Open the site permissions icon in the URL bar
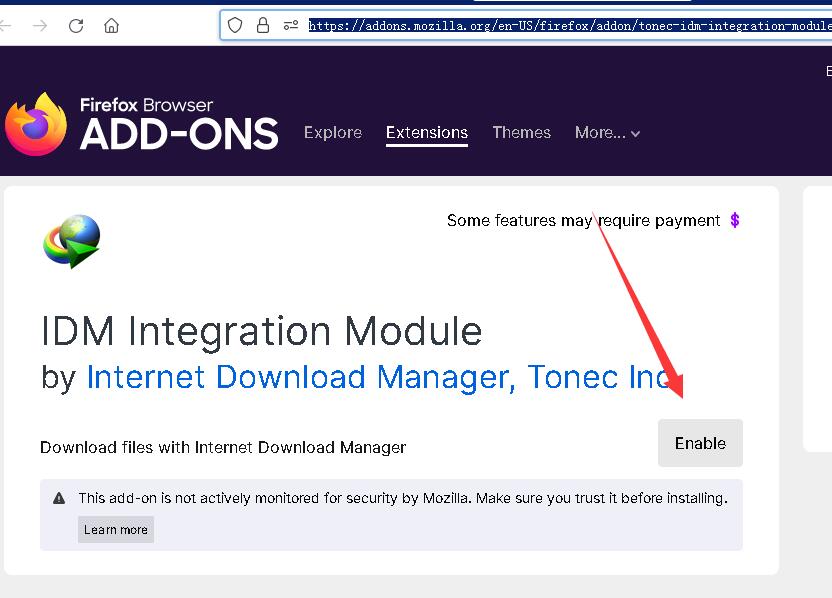 click(x=291, y=26)
